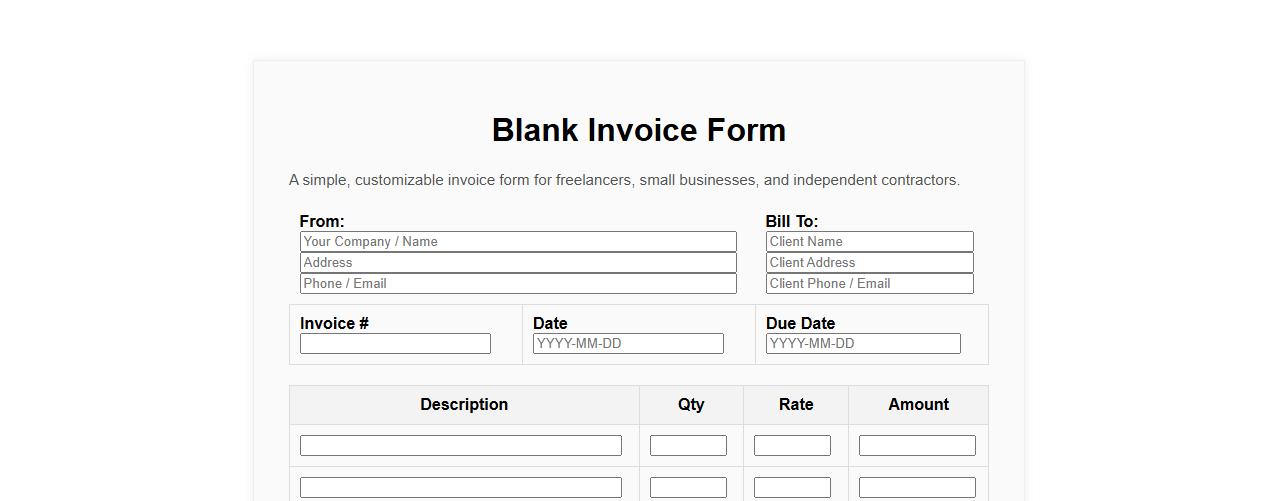Select the Phone / Email field under From
The height and width of the screenshot is (501, 1278).
[x=518, y=283]
